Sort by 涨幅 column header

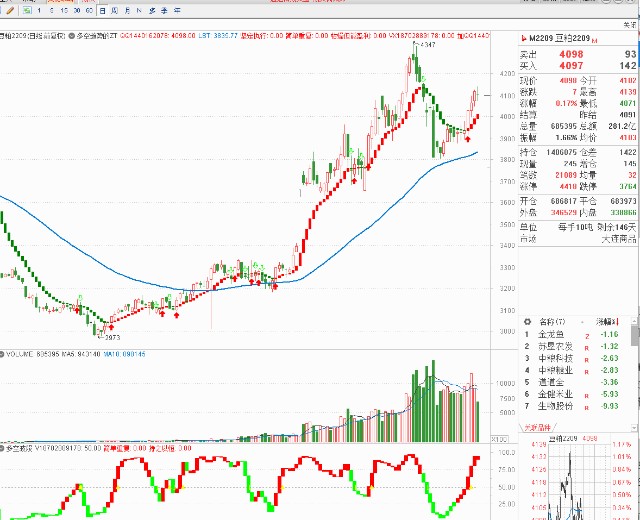pos(607,322)
